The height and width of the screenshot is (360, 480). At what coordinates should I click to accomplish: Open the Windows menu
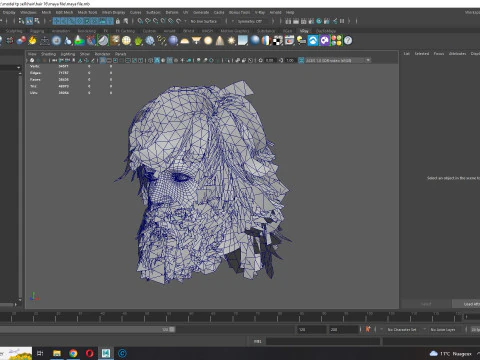coord(28,12)
